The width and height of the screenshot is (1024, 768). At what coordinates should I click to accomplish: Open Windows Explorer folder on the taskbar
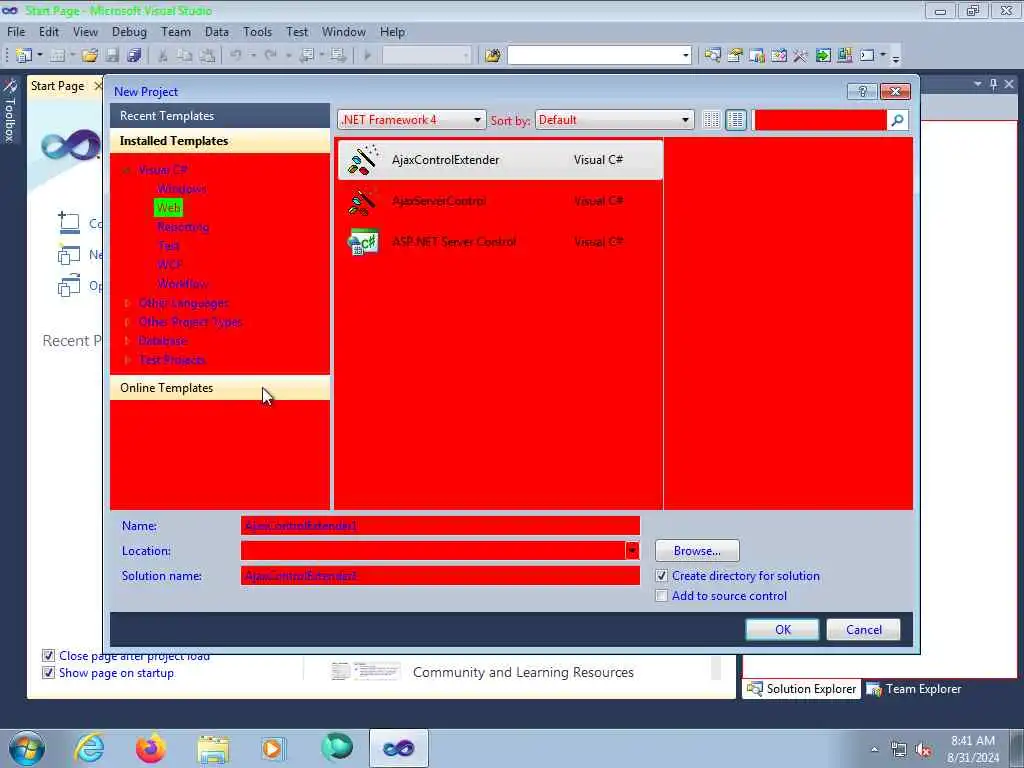pyautogui.click(x=213, y=748)
